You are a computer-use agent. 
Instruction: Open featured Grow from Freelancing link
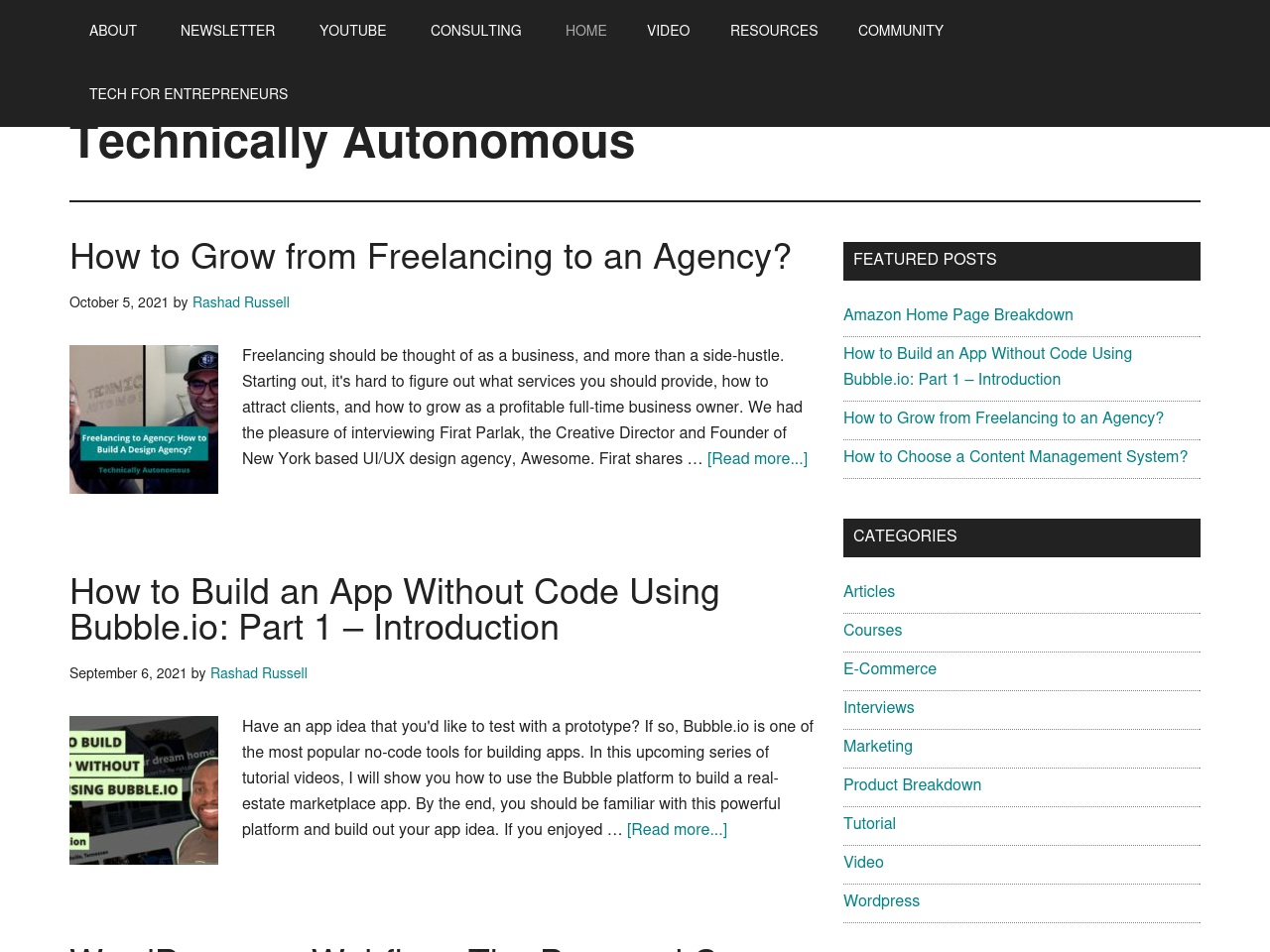pos(1003,417)
